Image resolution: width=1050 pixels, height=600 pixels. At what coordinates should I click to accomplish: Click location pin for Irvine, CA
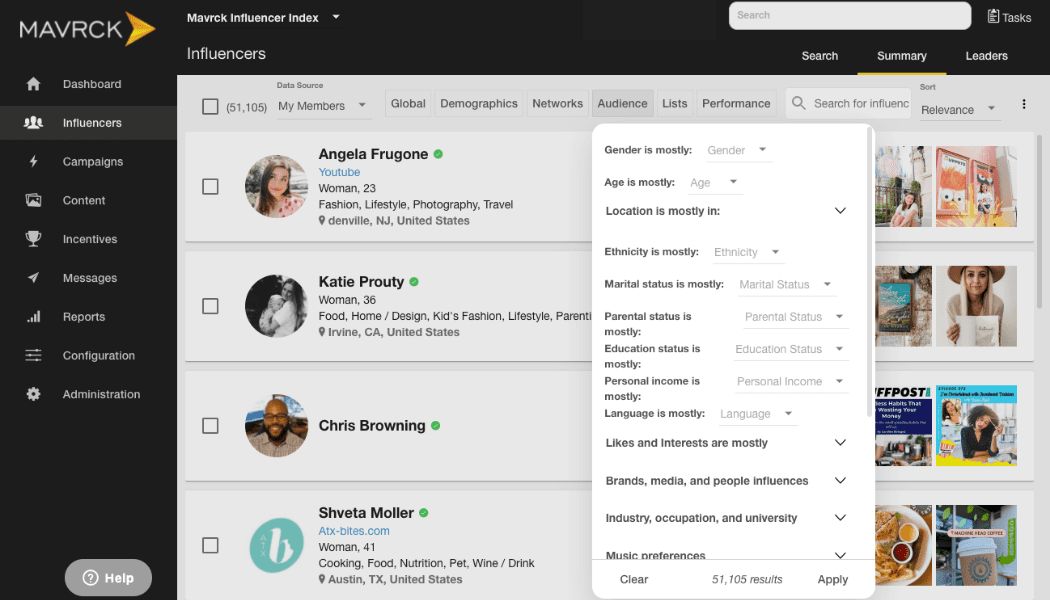(322, 331)
